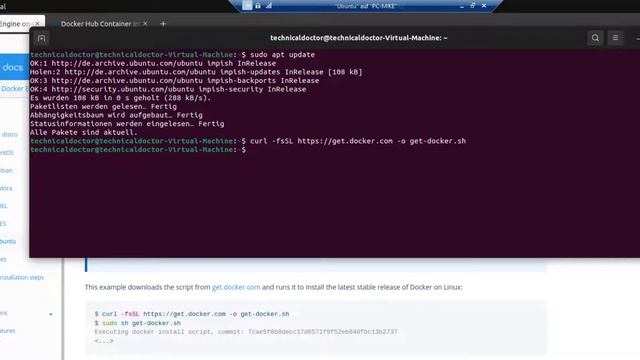Minimize the Ubuntu VM connection bar
640x360 pixels.
[x=462, y=6]
